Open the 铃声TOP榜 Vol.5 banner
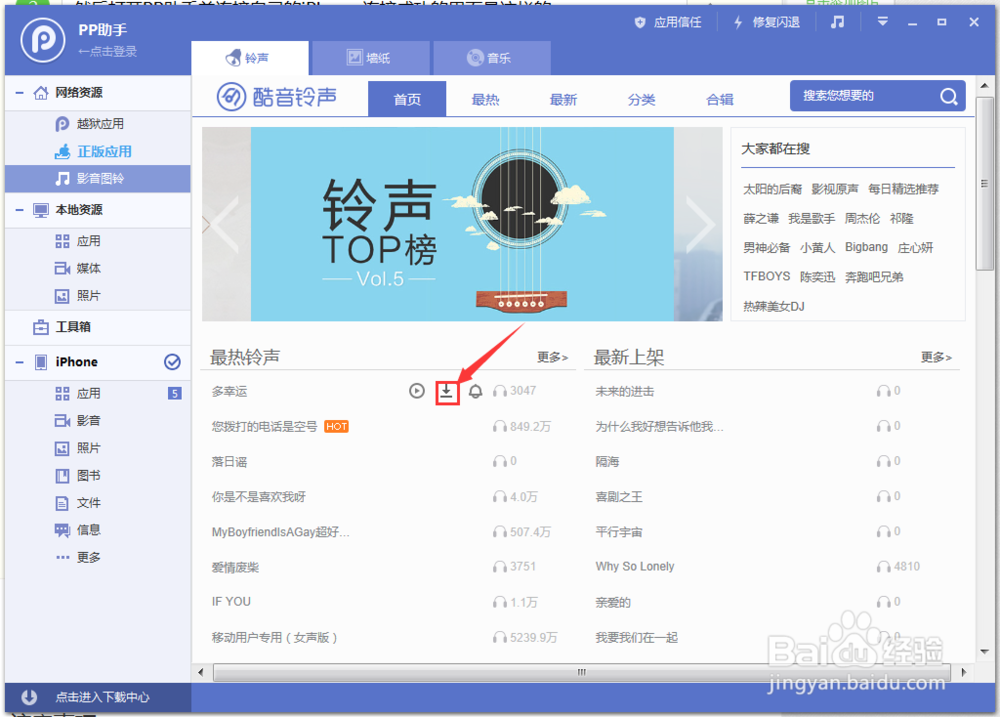Viewport: 1000px width, 717px height. tap(462, 224)
